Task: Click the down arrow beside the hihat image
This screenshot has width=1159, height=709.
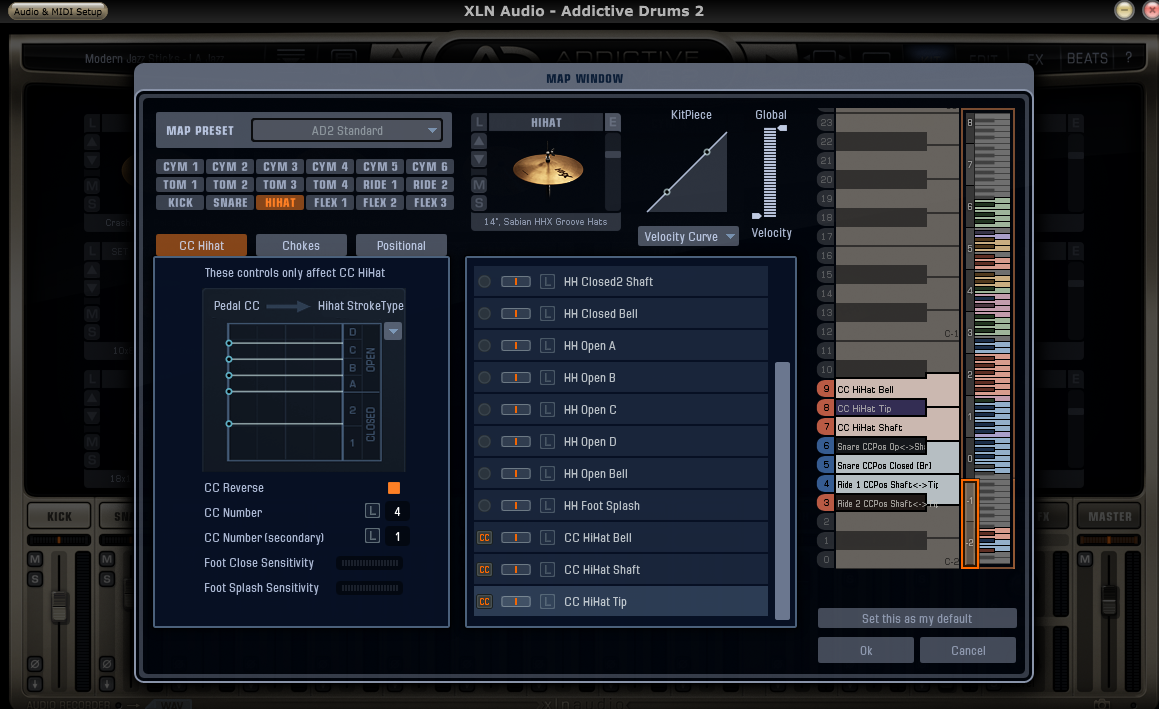Action: pos(479,159)
